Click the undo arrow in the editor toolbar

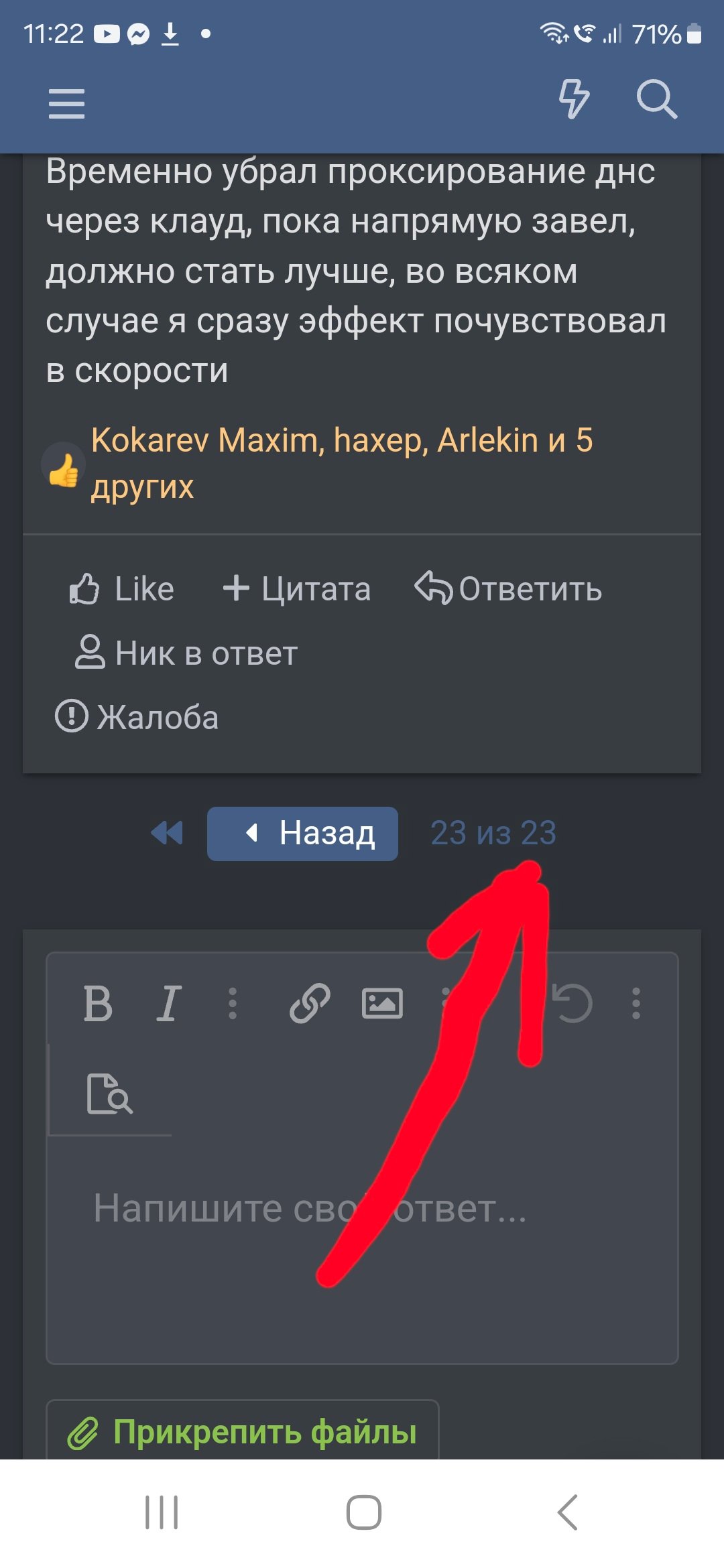[x=572, y=1004]
